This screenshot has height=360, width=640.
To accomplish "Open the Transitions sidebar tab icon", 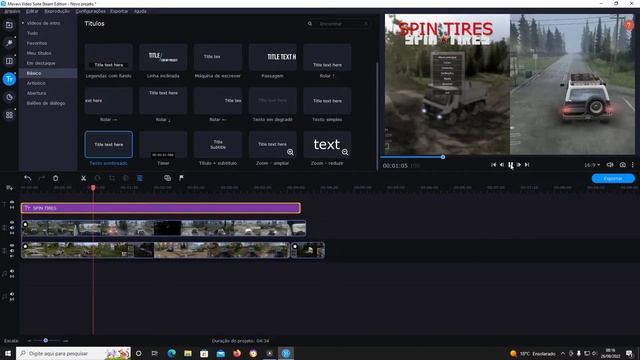I will (x=9, y=61).
